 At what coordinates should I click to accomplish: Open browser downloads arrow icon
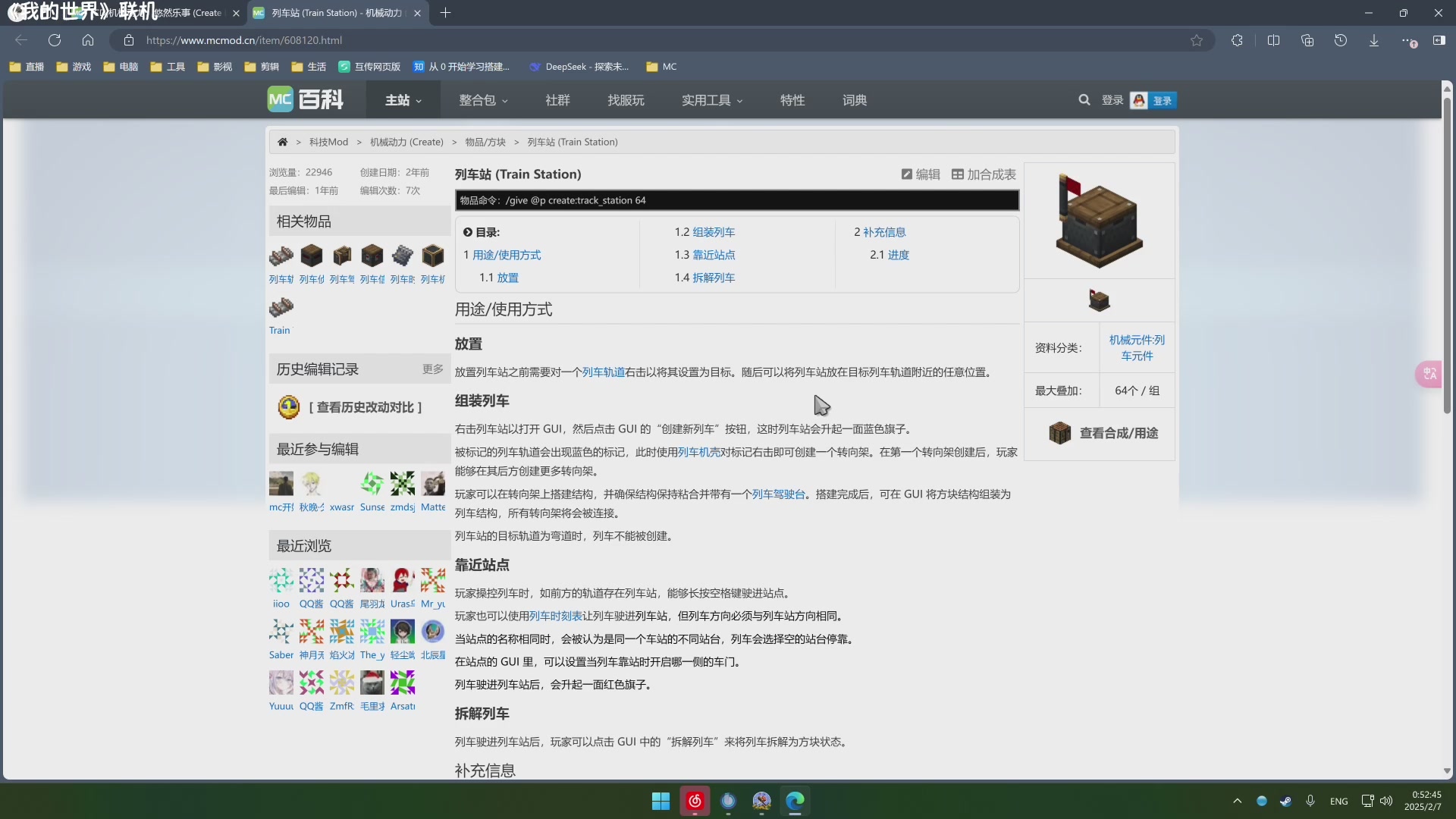tap(1374, 40)
